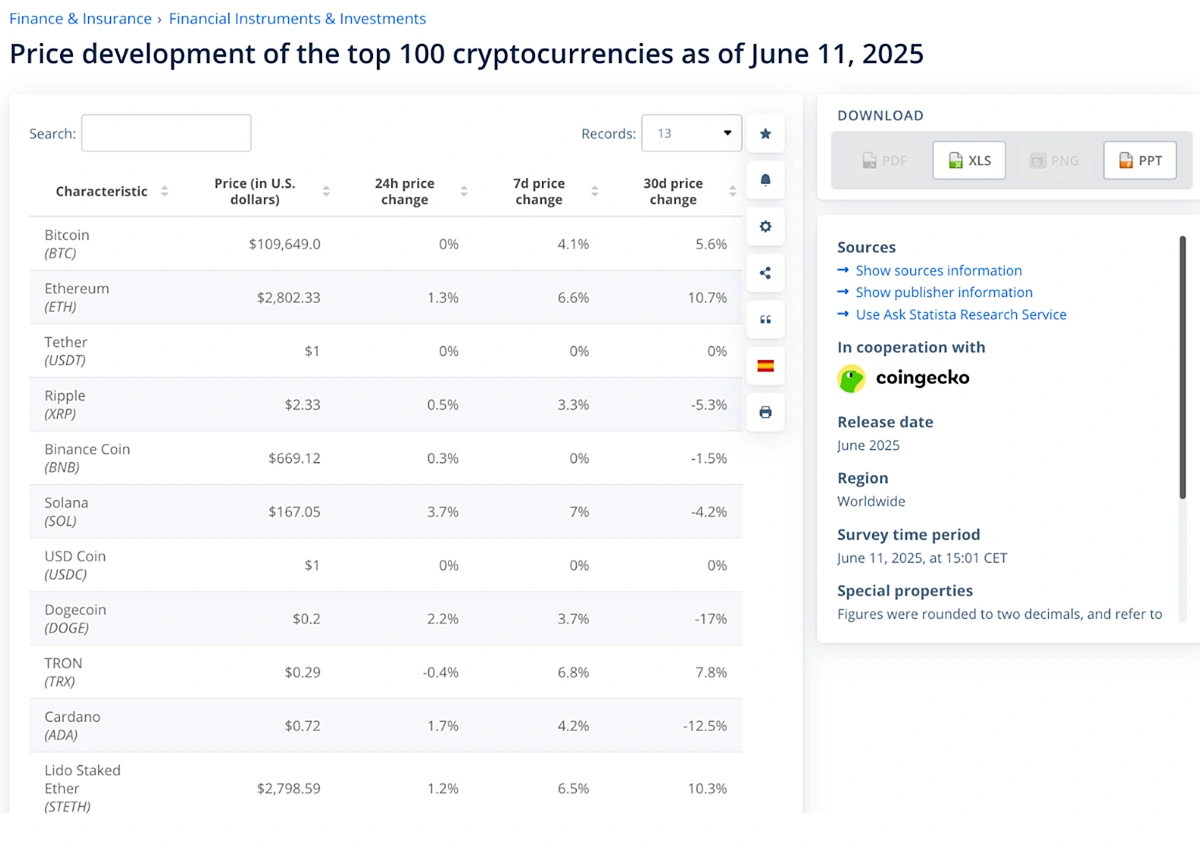Click inside the Search field
1200x852 pixels.
[x=166, y=132]
